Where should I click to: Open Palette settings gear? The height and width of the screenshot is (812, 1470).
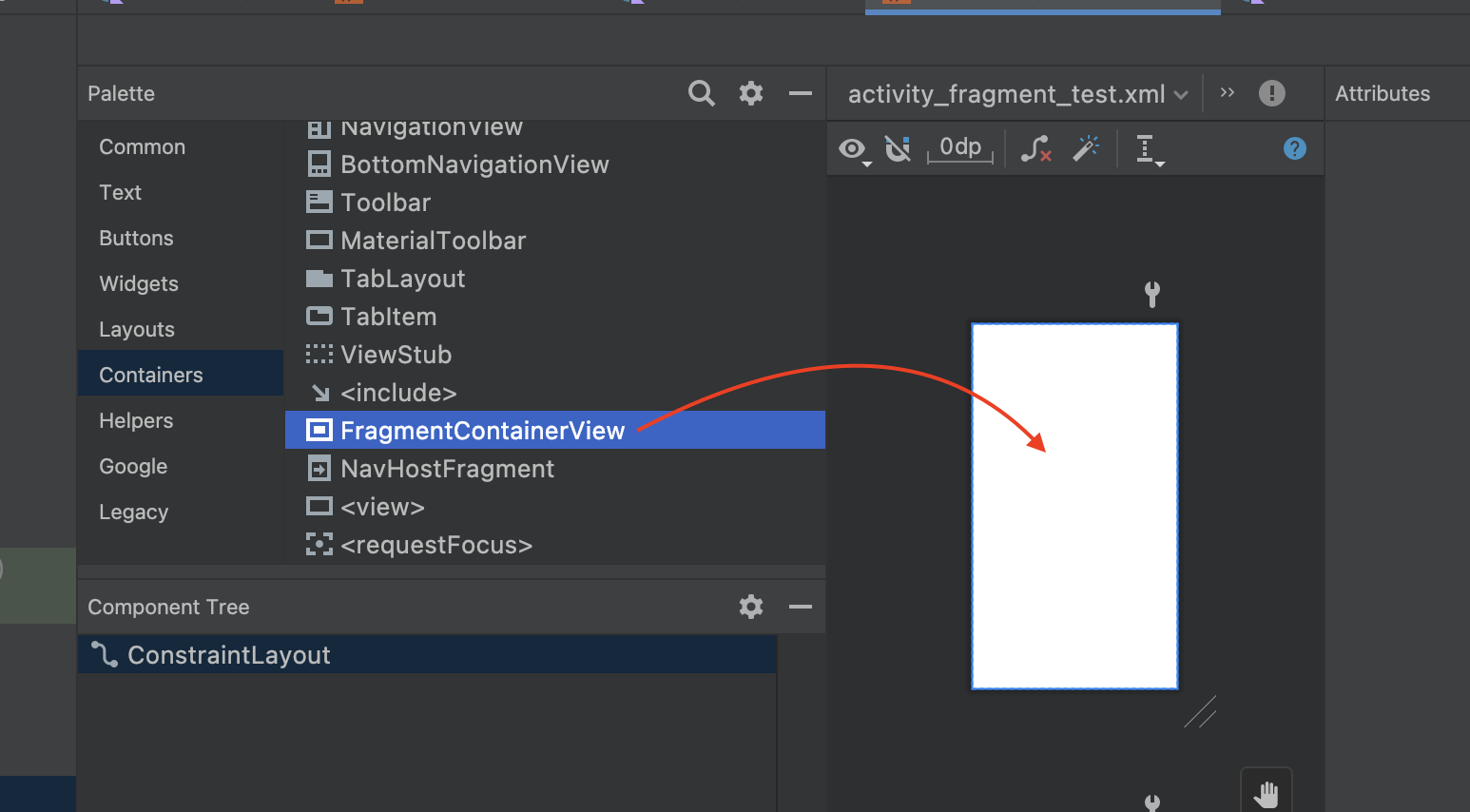coord(751,93)
